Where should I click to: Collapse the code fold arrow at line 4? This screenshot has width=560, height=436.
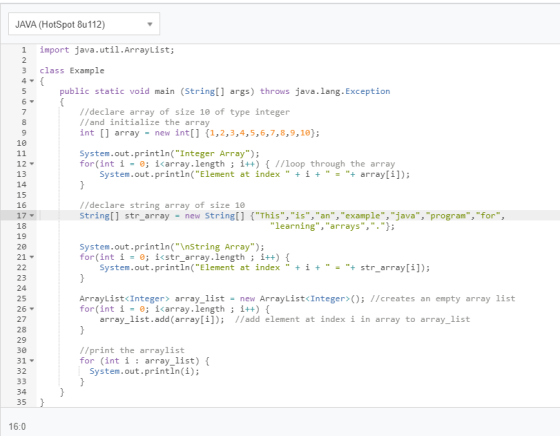(32, 81)
